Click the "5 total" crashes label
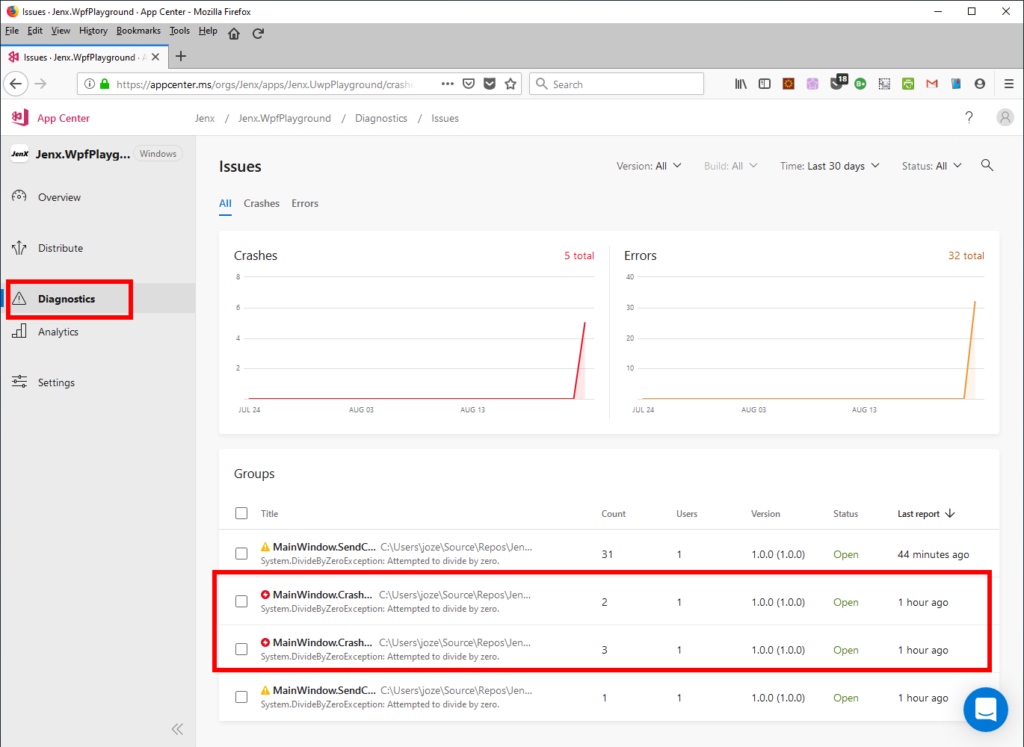The height and width of the screenshot is (747, 1024). point(579,255)
